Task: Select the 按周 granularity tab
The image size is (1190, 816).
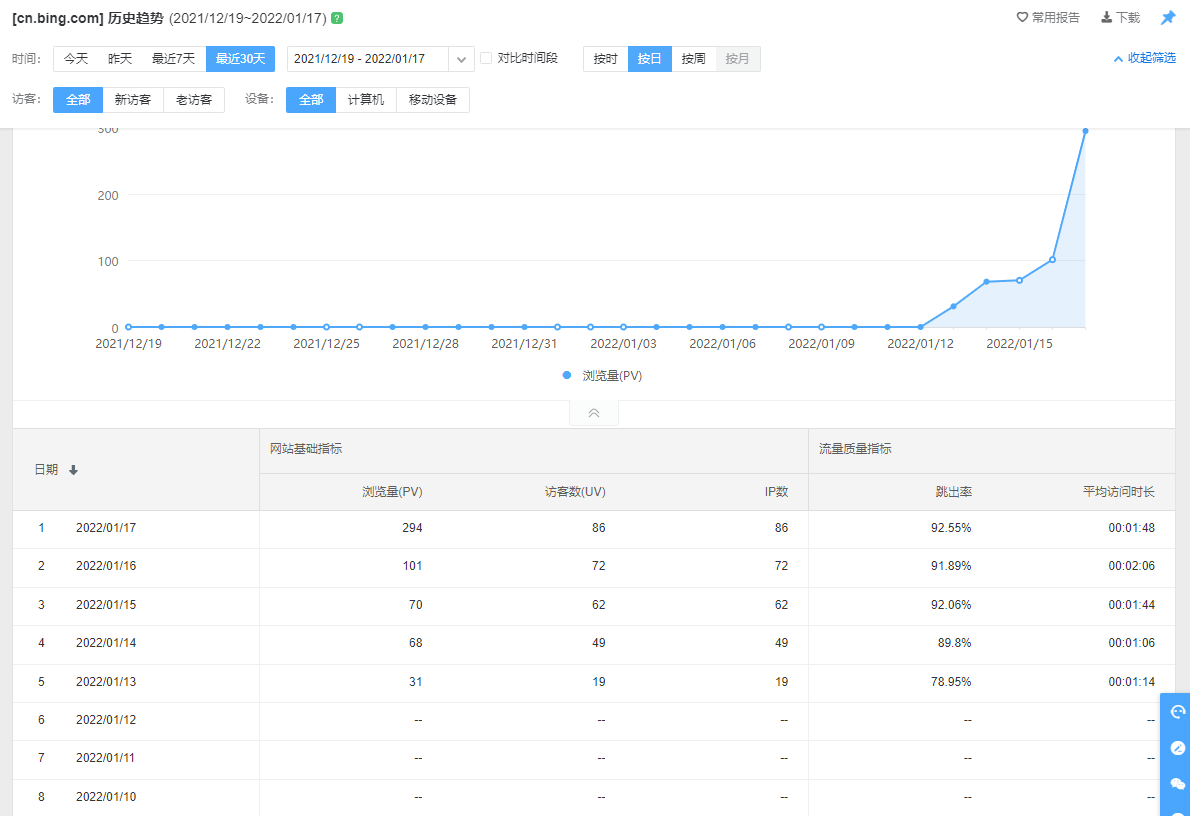Action: coord(694,59)
